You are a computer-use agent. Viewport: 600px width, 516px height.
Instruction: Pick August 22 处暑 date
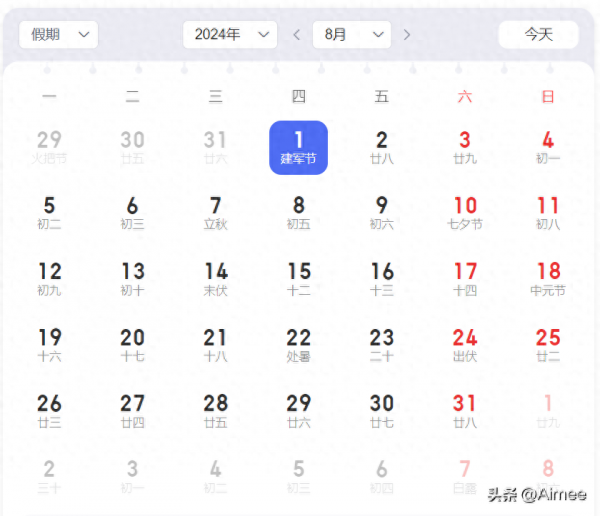pyautogui.click(x=298, y=345)
